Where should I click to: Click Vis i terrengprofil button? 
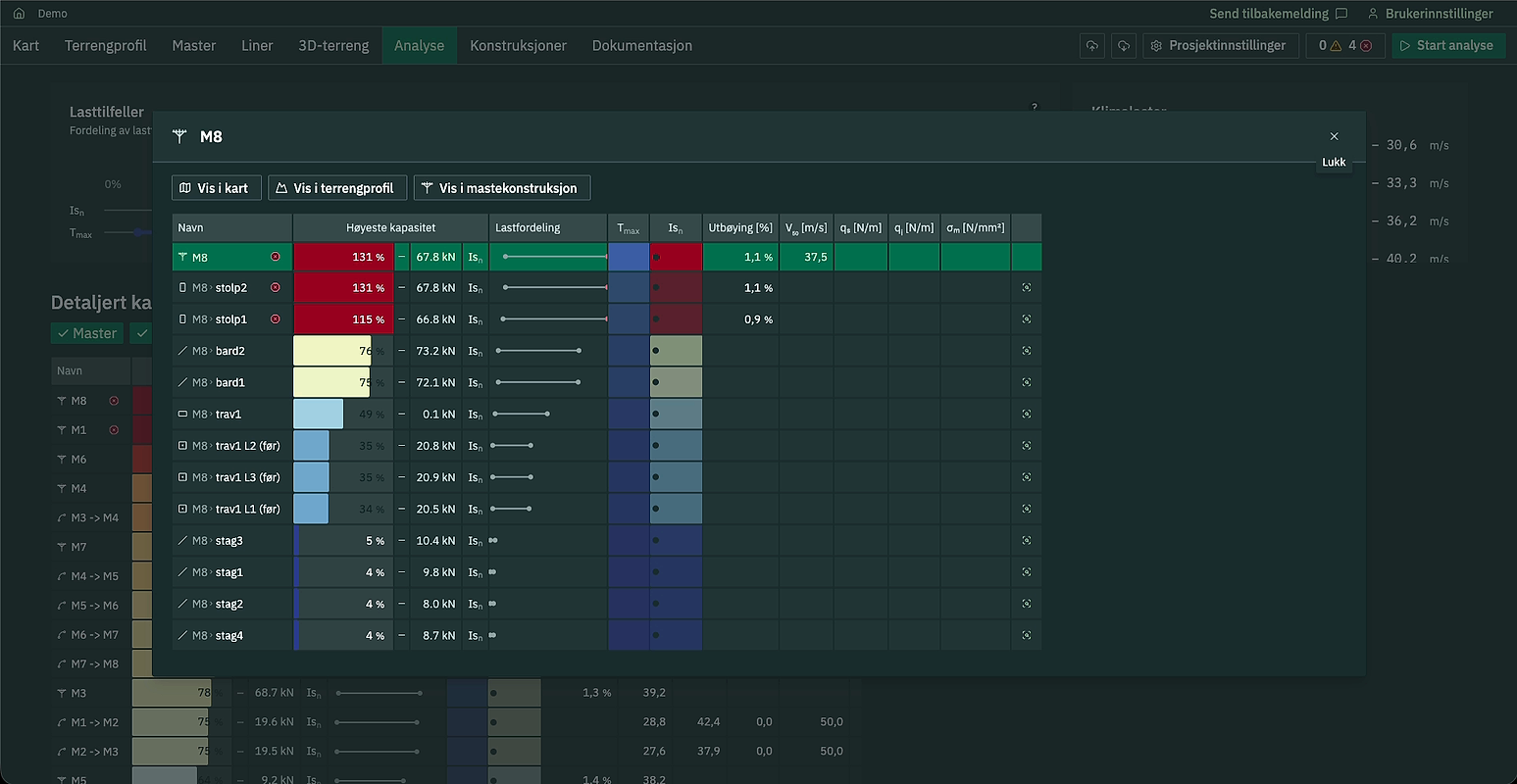click(337, 188)
